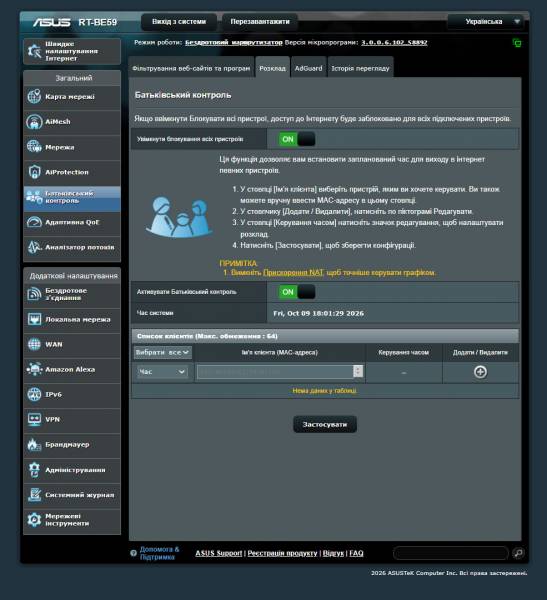Open the Брандмауер flame icon

tap(34, 445)
